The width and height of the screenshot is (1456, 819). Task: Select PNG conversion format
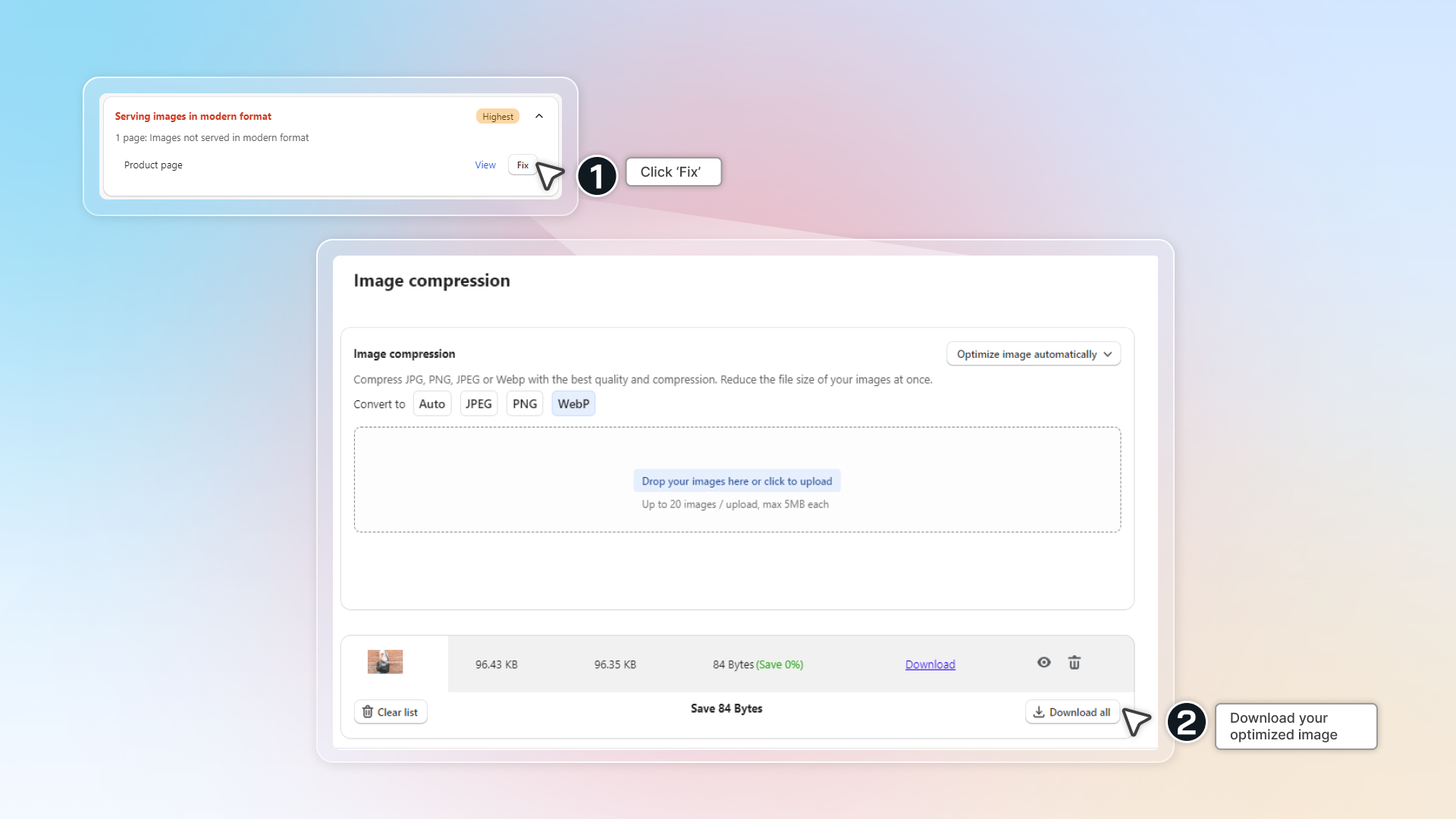[x=524, y=404]
